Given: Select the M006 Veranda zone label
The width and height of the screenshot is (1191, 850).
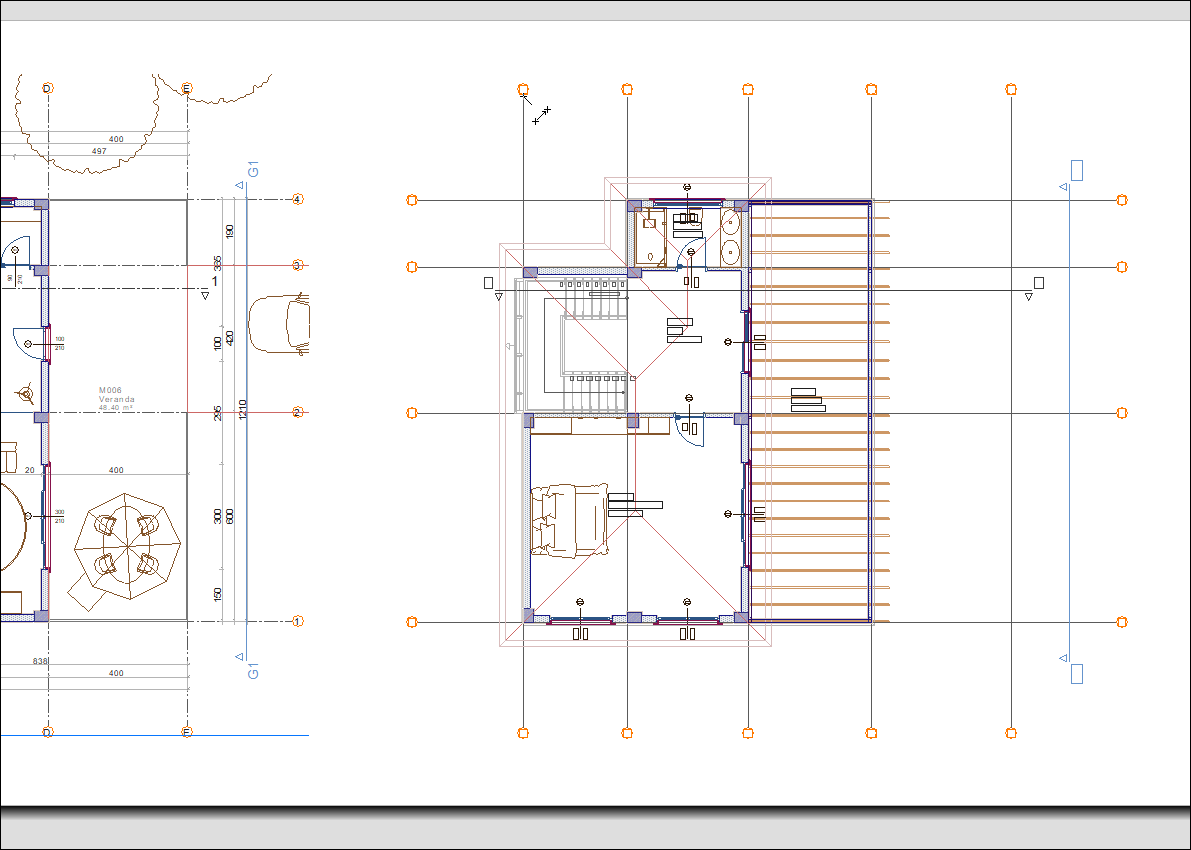Looking at the screenshot, I should [116, 399].
